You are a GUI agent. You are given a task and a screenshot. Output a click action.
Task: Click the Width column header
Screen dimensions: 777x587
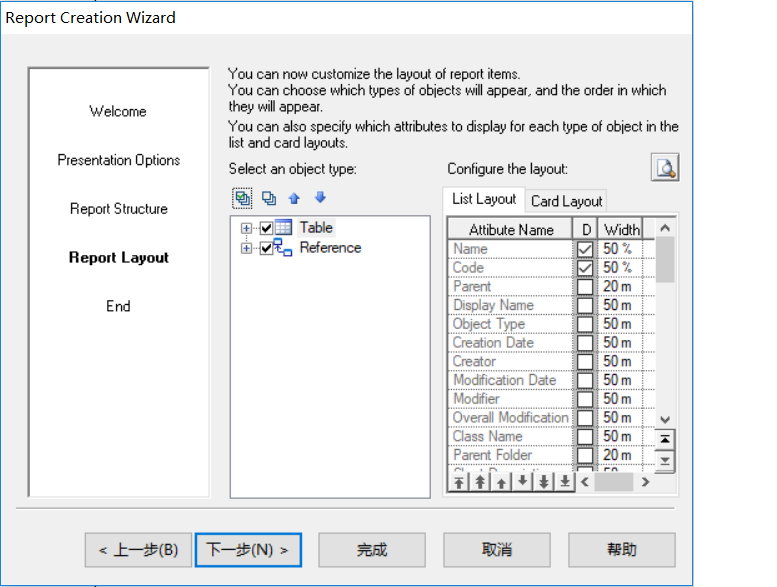pos(620,230)
